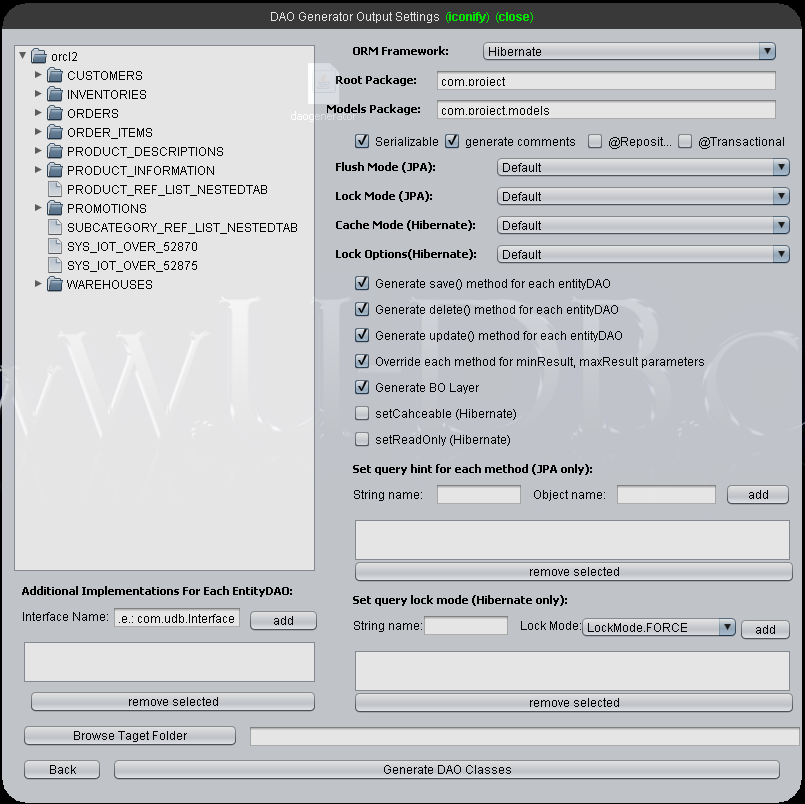This screenshot has width=805, height=804.
Task: Click add button next to Lock Mode
Action: click(x=765, y=629)
